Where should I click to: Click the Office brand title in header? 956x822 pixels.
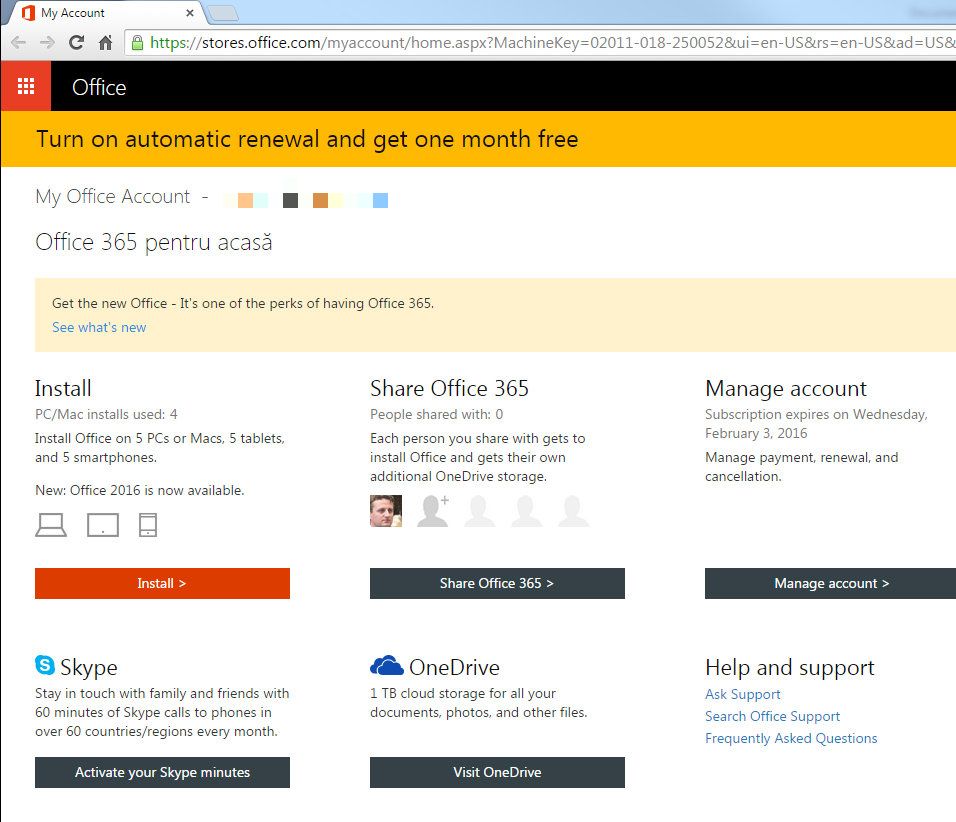(x=99, y=87)
